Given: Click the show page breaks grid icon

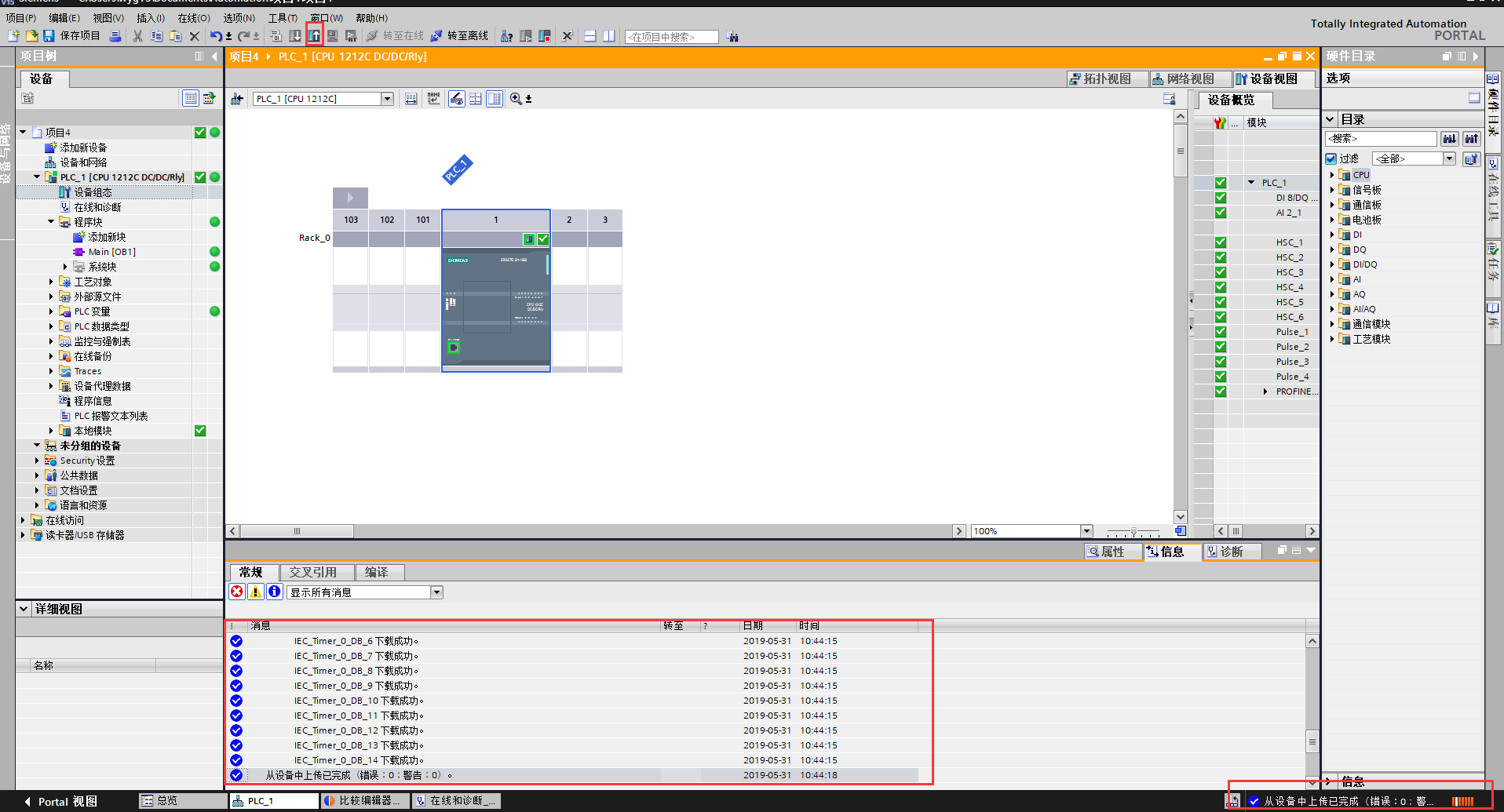Looking at the screenshot, I should coord(476,99).
